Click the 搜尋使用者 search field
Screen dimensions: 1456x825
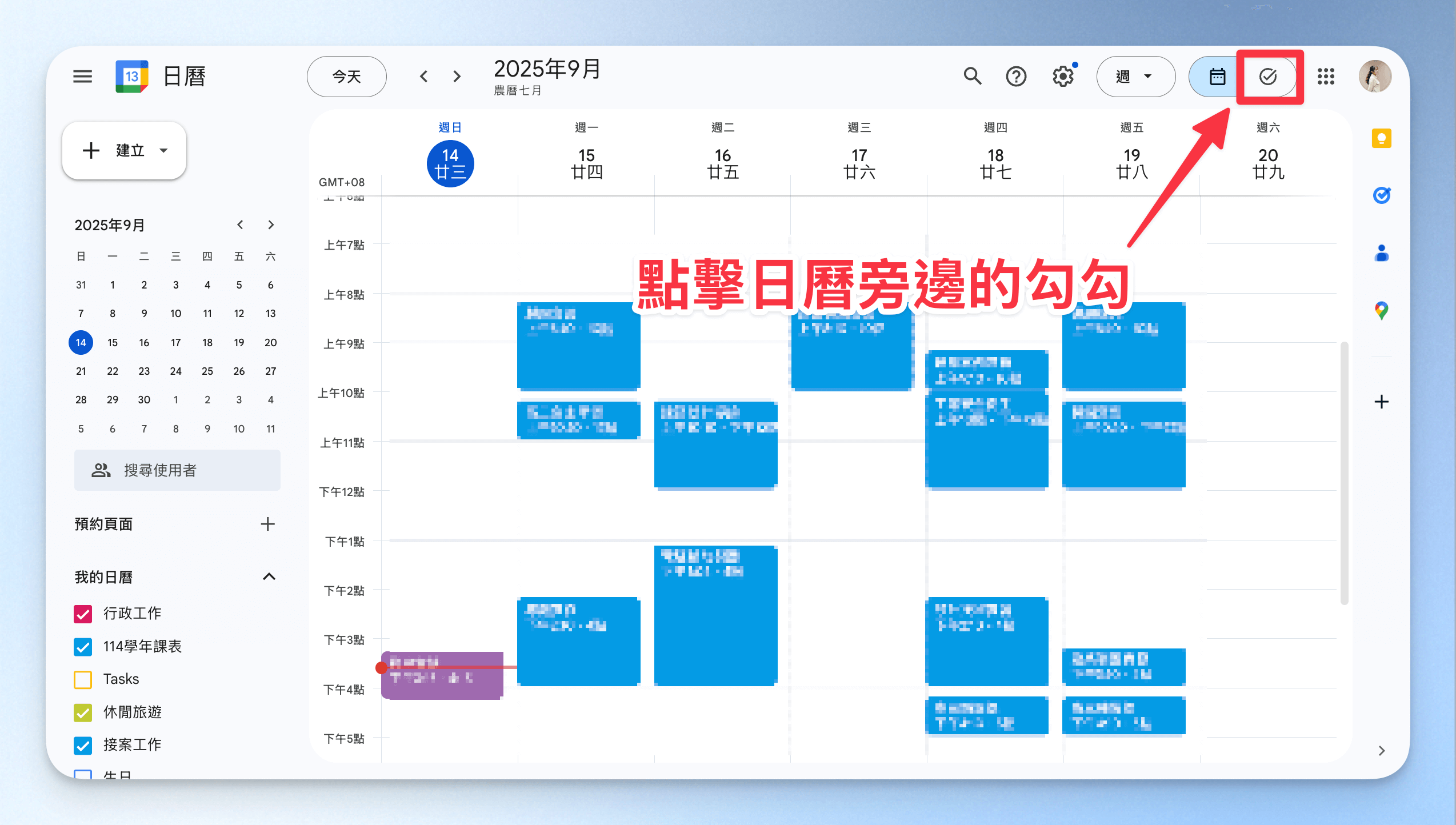pyautogui.click(x=177, y=470)
